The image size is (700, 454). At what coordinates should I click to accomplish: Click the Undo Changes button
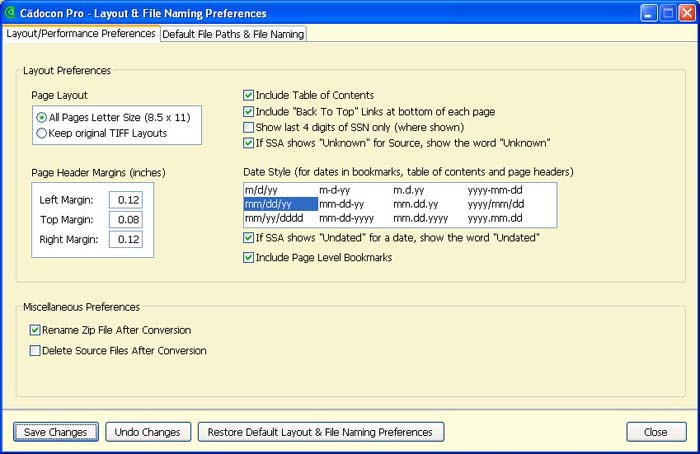pos(147,432)
